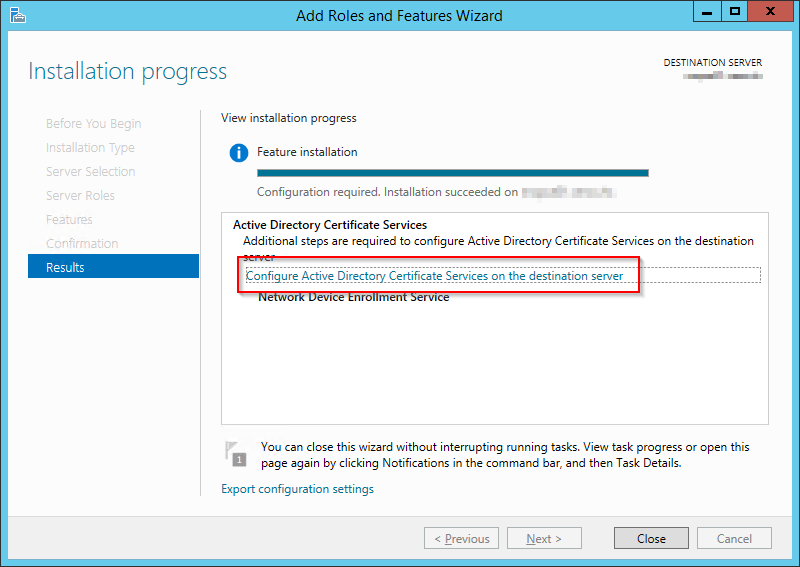Open Configure Active Directory Certificate Services link

434,276
